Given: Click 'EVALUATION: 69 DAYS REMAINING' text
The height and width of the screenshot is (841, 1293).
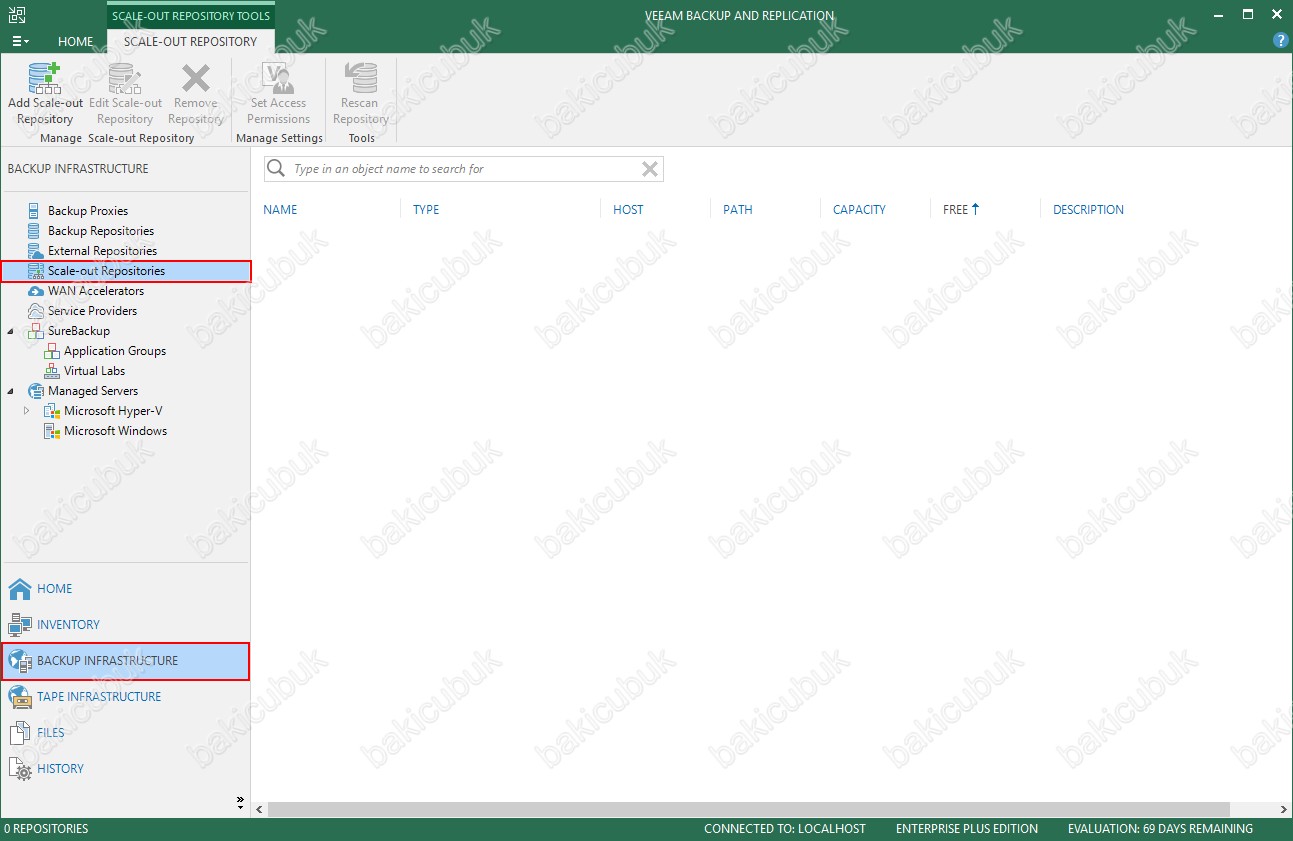Looking at the screenshot, I should tap(1160, 829).
